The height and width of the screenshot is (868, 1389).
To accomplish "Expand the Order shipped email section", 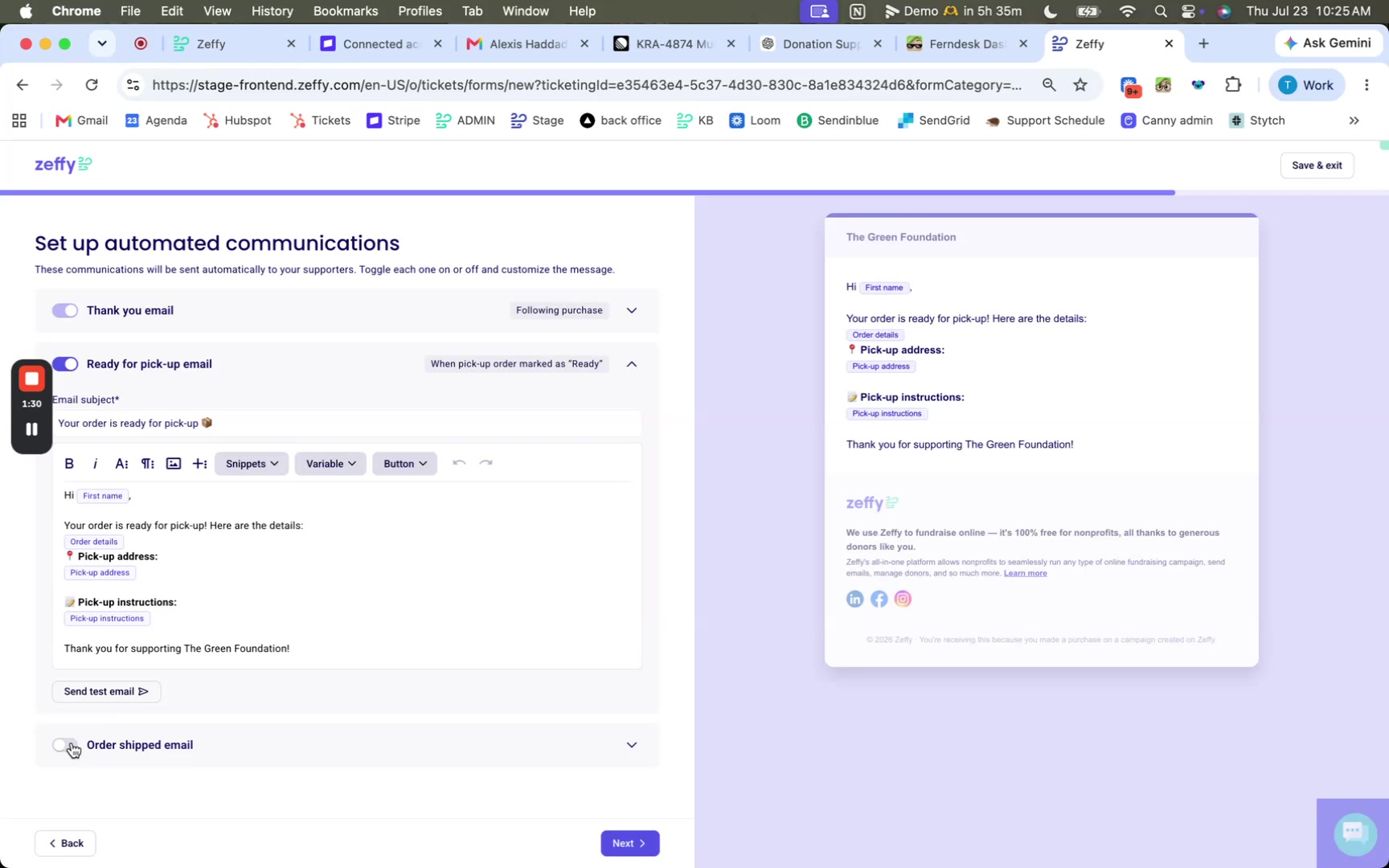I will pyautogui.click(x=632, y=745).
